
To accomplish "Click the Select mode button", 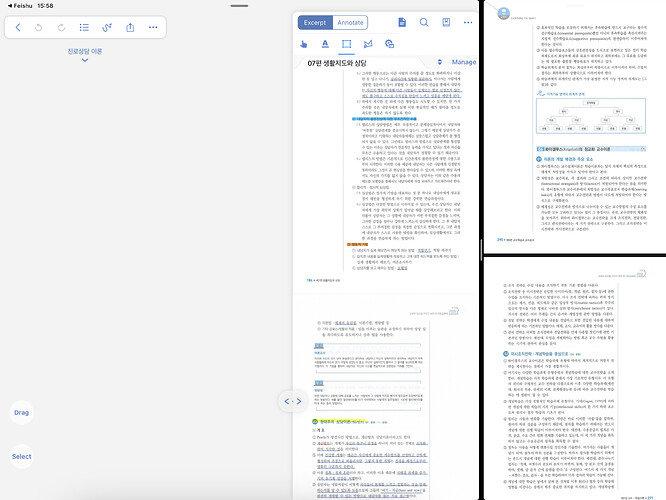I will (x=22, y=456).
